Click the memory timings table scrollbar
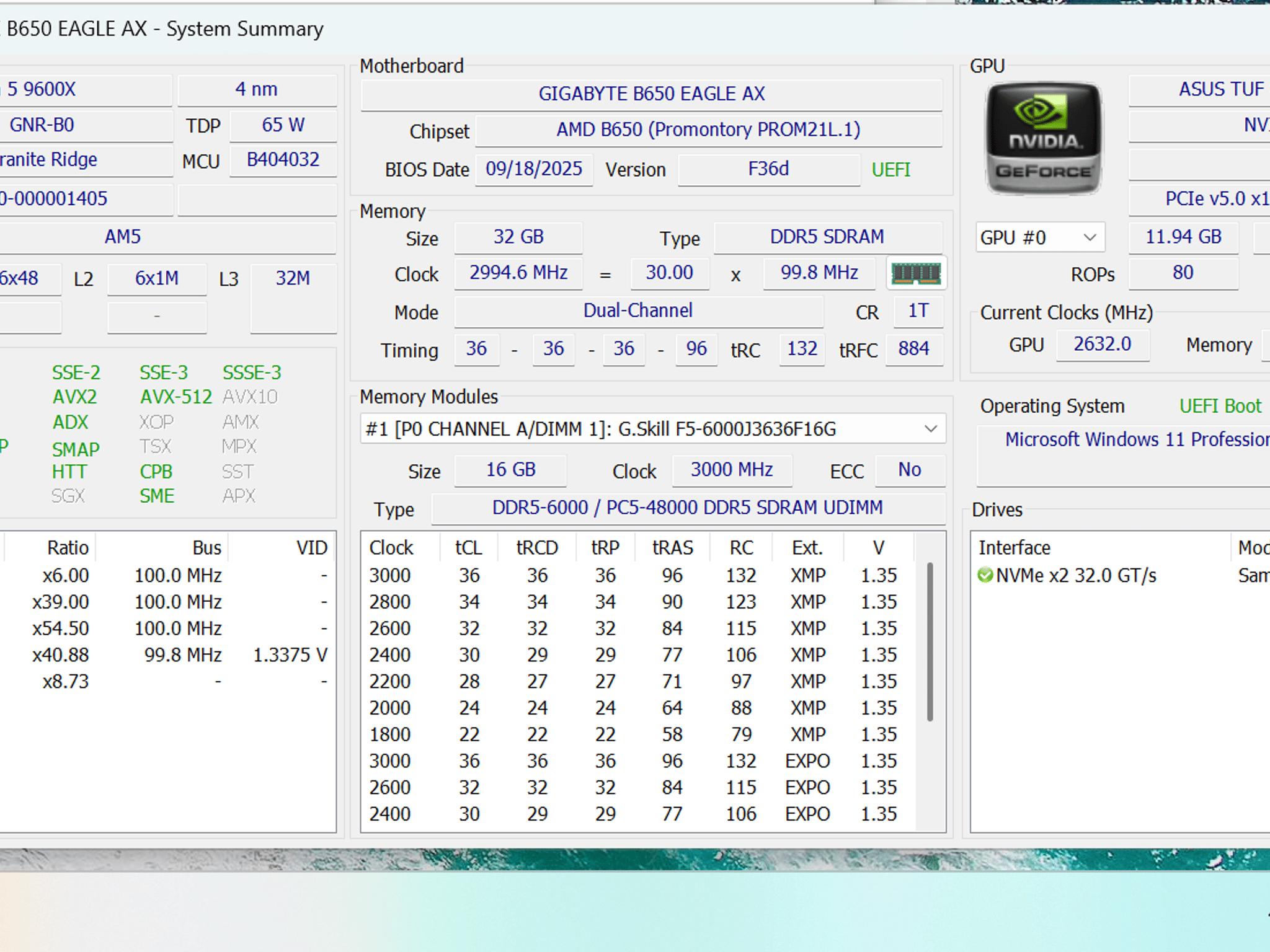The width and height of the screenshot is (1270, 952). pyautogui.click(x=930, y=641)
